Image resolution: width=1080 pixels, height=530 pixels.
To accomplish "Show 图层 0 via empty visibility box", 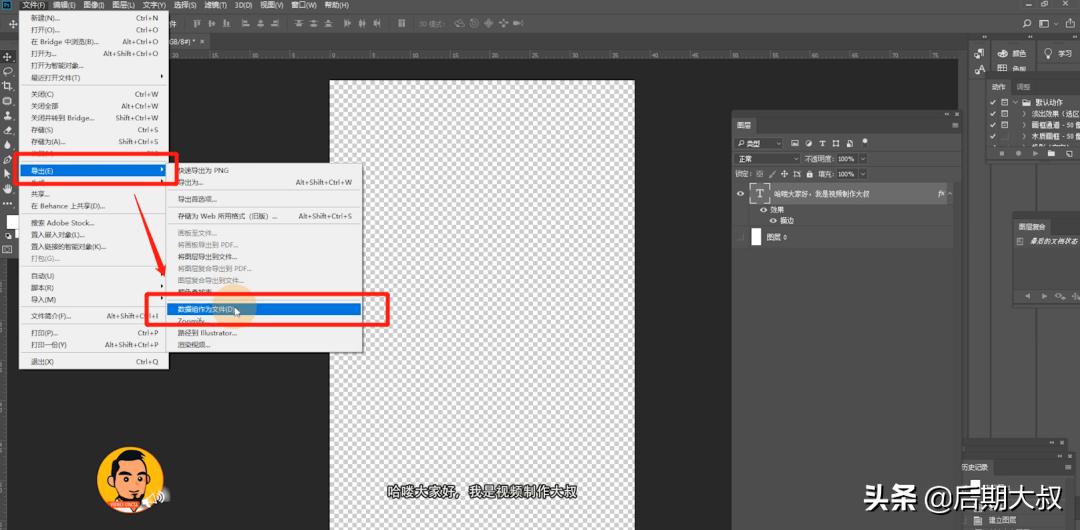I will point(740,237).
